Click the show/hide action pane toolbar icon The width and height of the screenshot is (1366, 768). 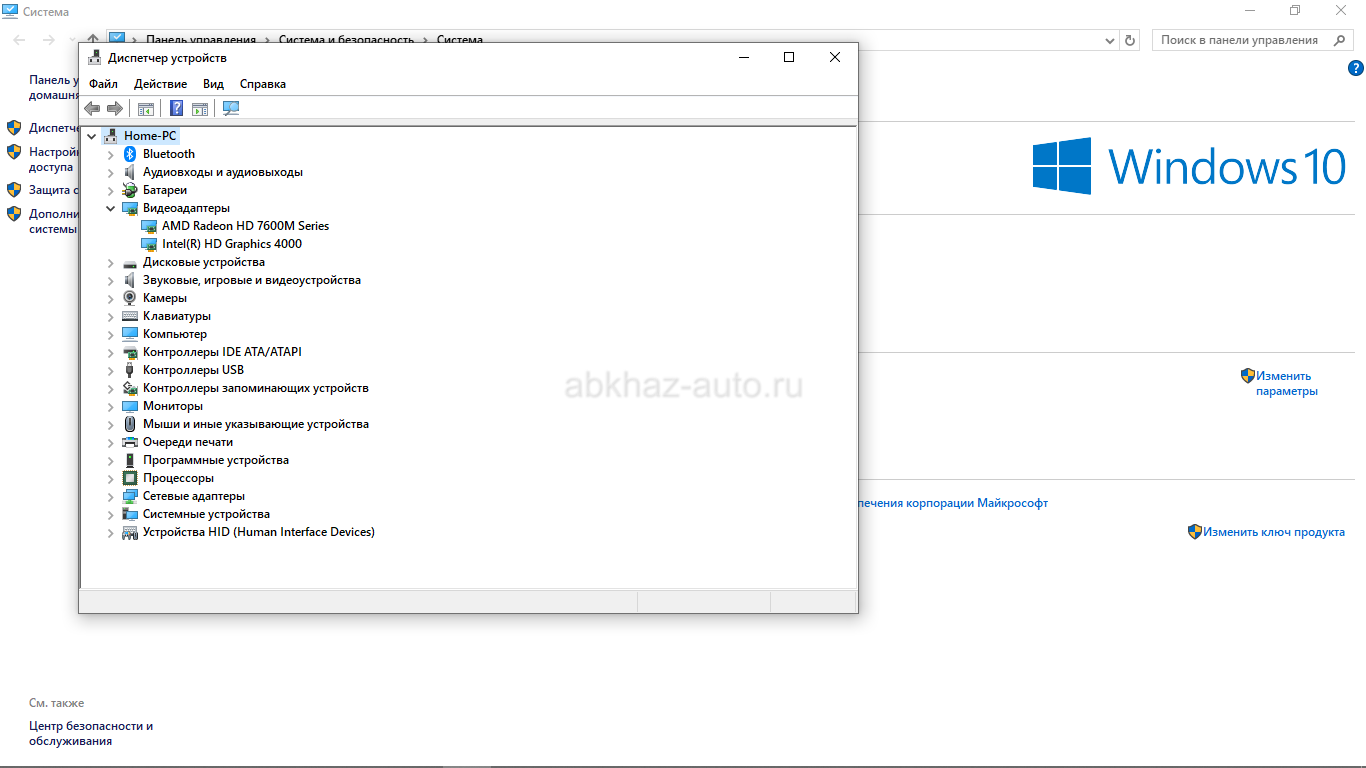click(200, 108)
